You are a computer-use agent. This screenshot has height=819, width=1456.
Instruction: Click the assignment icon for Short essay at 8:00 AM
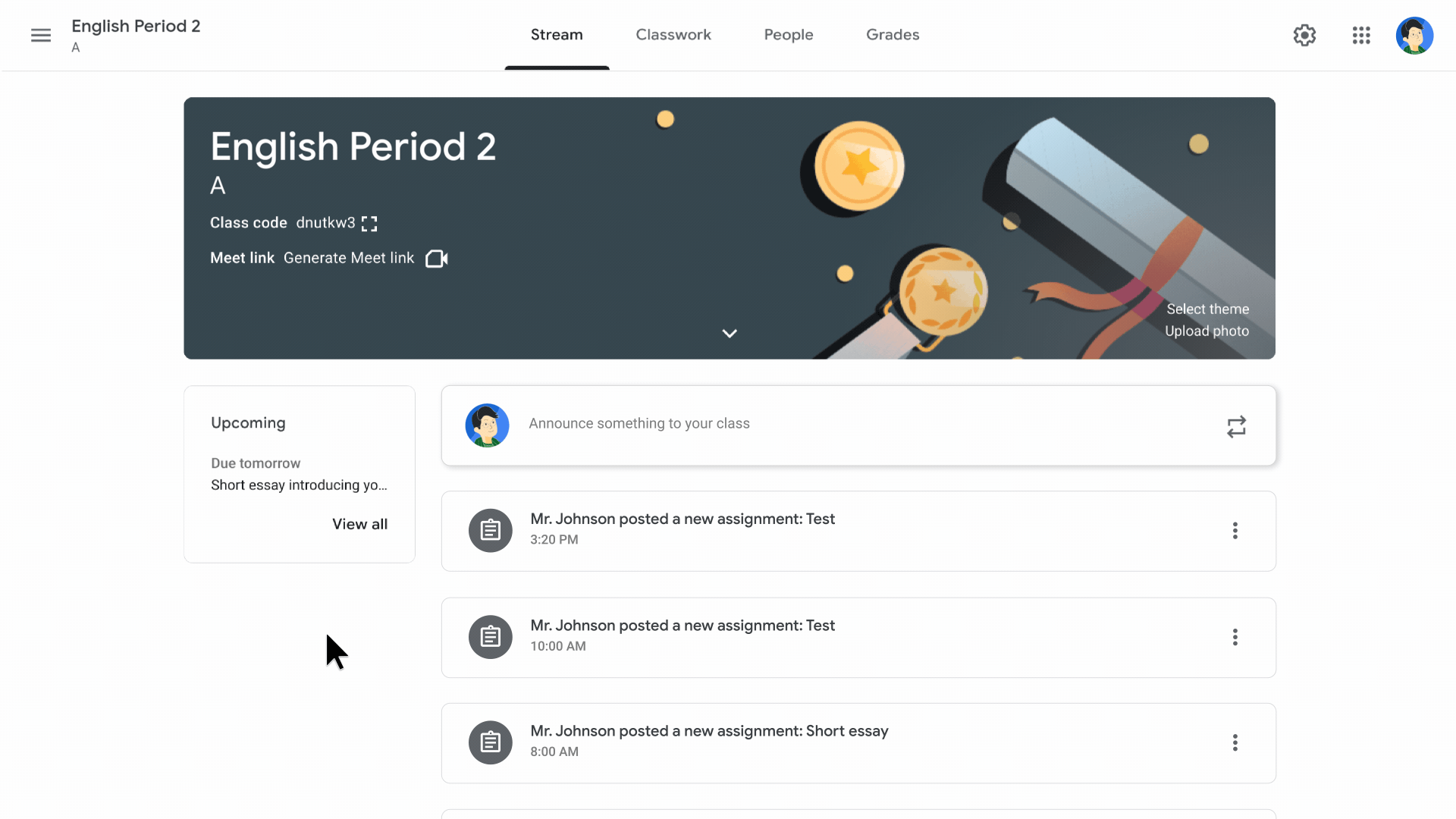point(490,742)
